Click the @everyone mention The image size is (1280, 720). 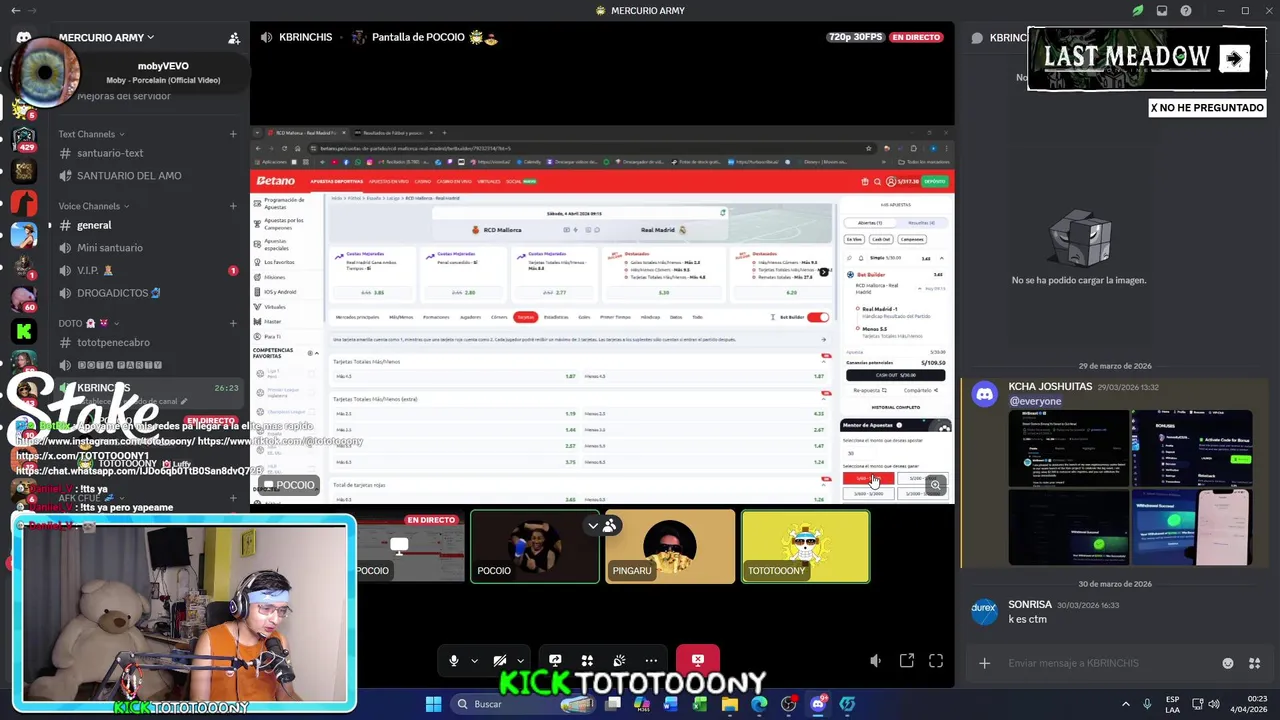(1035, 401)
